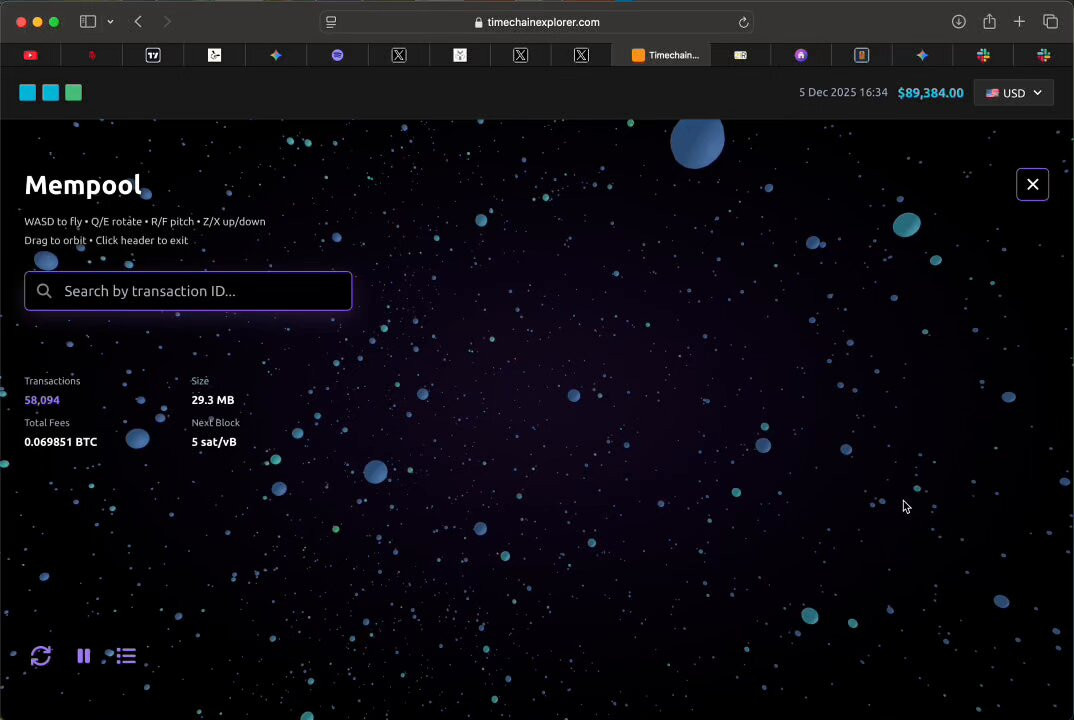The image size is (1074, 720).
Task: Switch to the Spotify tab
Action: (x=337, y=55)
